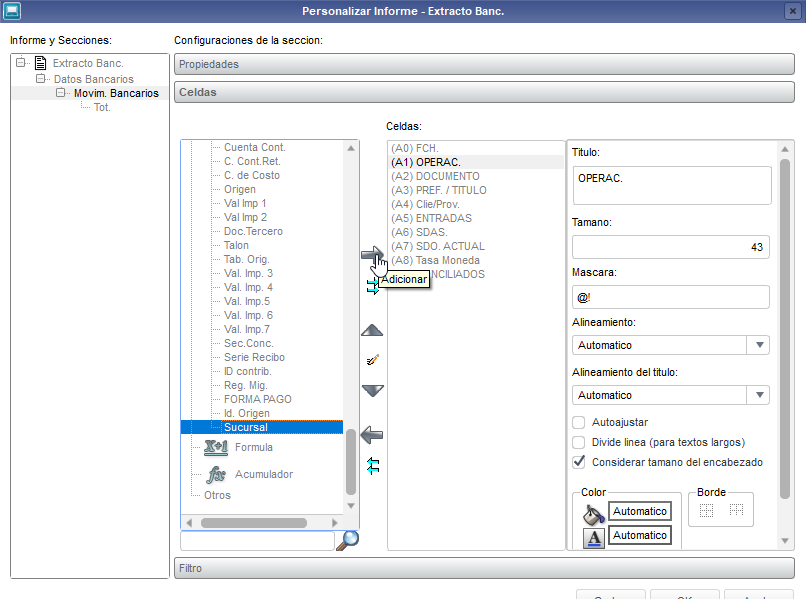
Task: Click the properties panel scrollbar thumb
Action: (784, 329)
